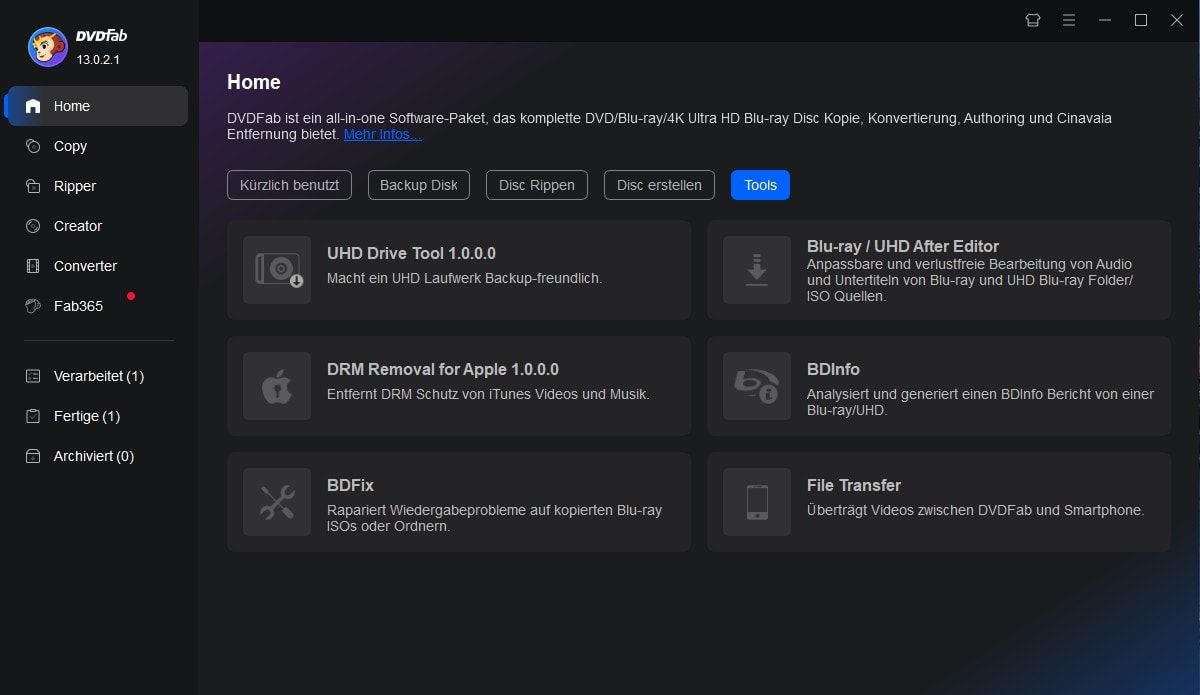This screenshot has width=1200, height=695.
Task: Open Creator module
Action: pos(97,226)
